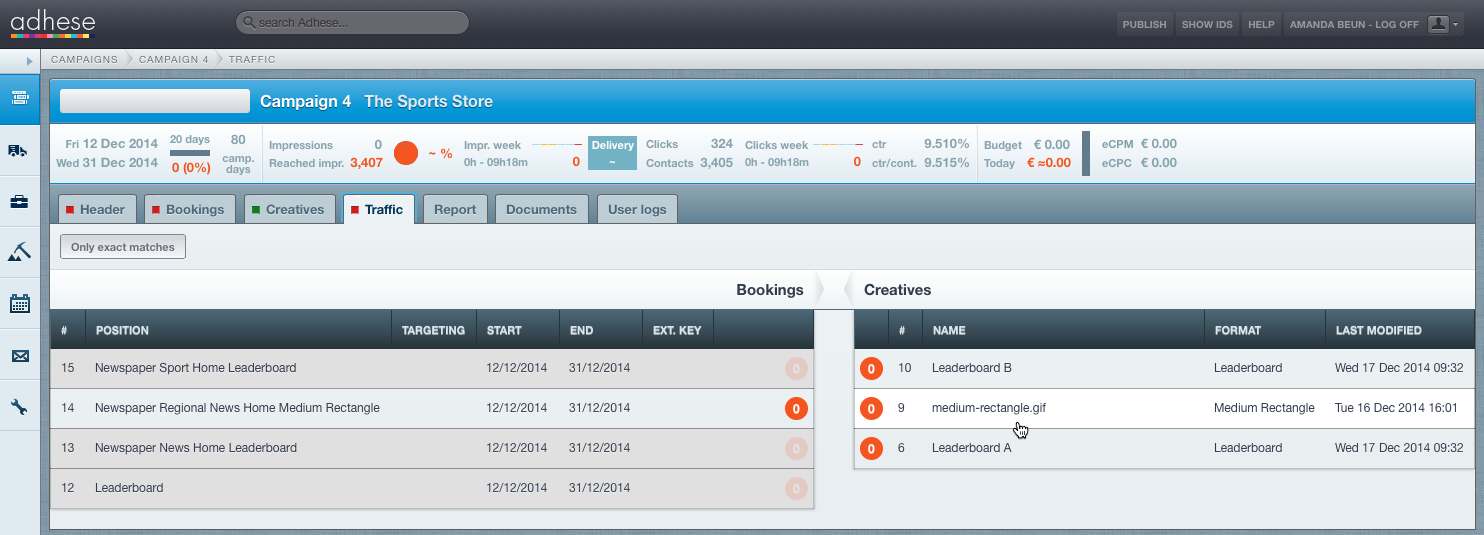Click The Sports Store advertiser name
1484x535 pixels.
click(428, 101)
